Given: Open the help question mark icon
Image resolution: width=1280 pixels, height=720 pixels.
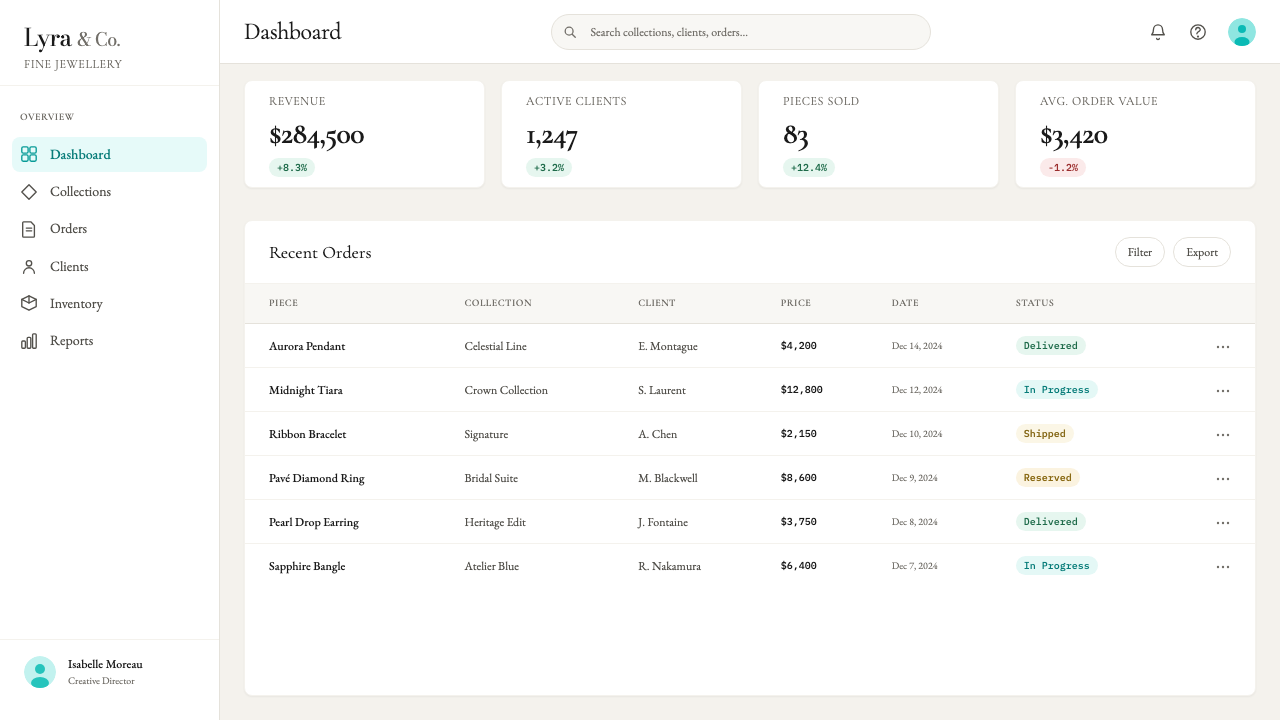Looking at the screenshot, I should (x=1198, y=32).
